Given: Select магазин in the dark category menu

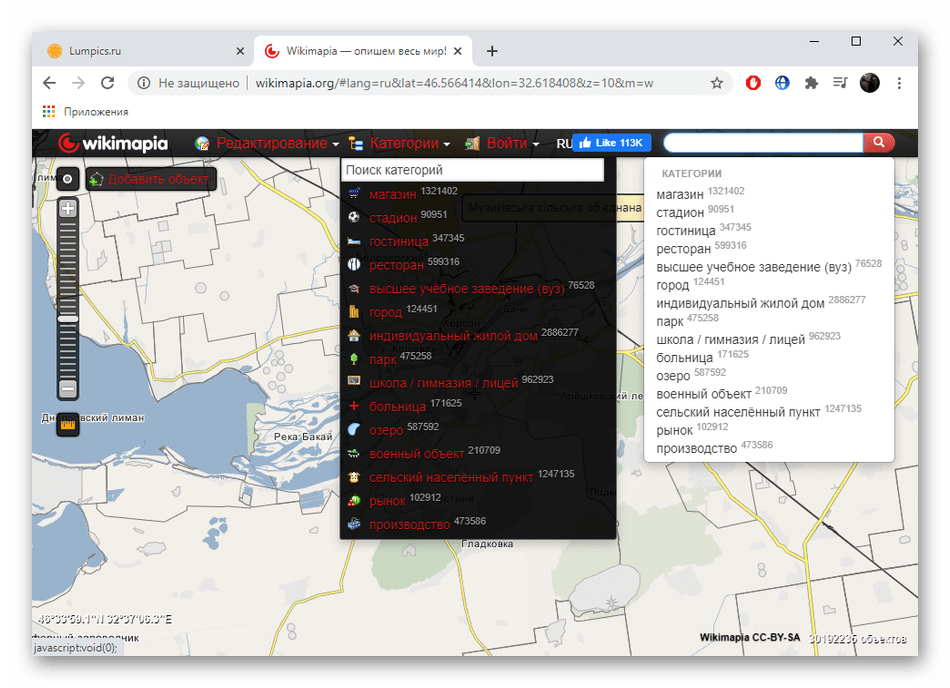Looking at the screenshot, I should click(x=393, y=194).
